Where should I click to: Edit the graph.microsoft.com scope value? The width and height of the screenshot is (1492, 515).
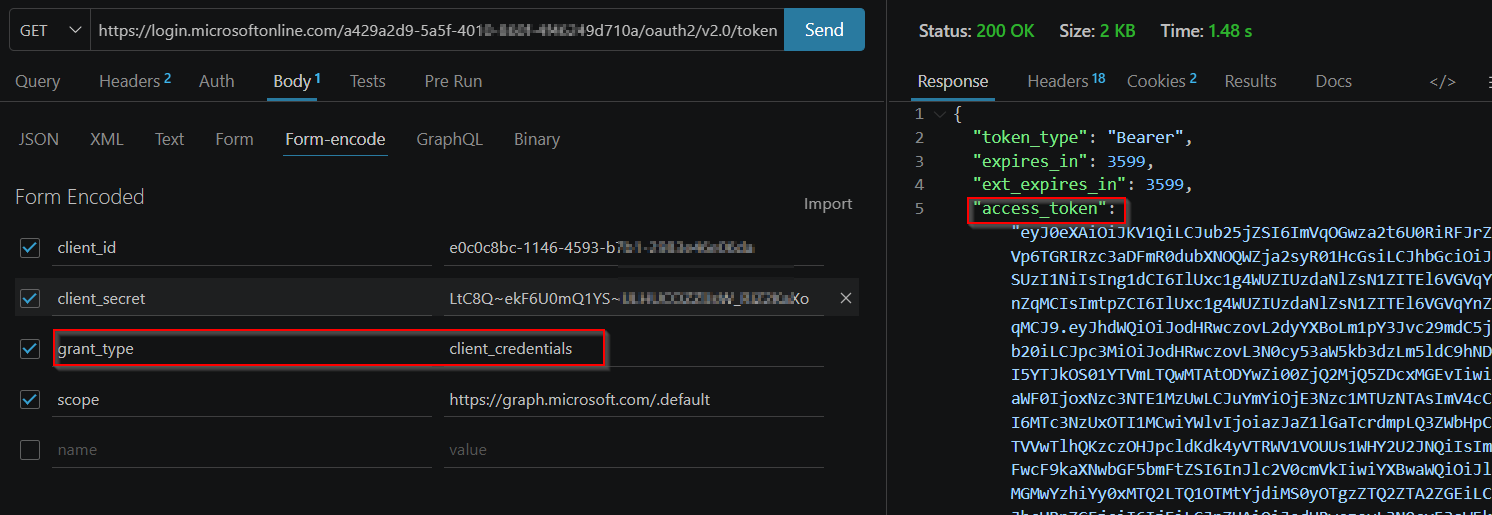click(x=634, y=400)
